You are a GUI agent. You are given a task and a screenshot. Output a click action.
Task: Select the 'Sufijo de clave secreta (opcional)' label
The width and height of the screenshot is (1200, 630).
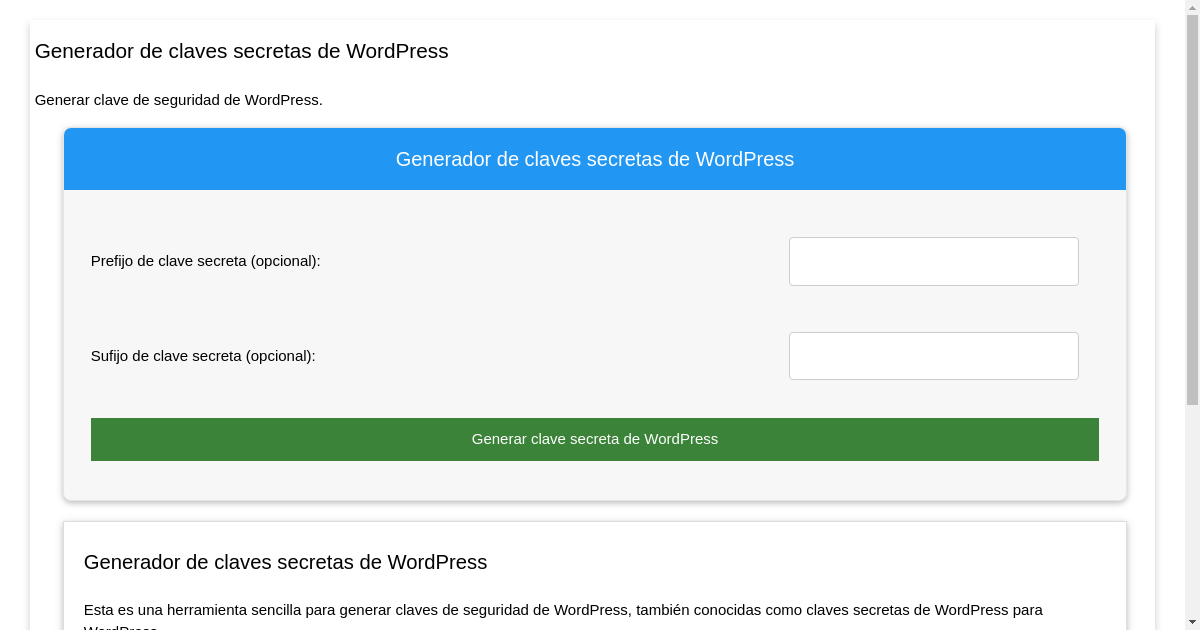pos(202,355)
